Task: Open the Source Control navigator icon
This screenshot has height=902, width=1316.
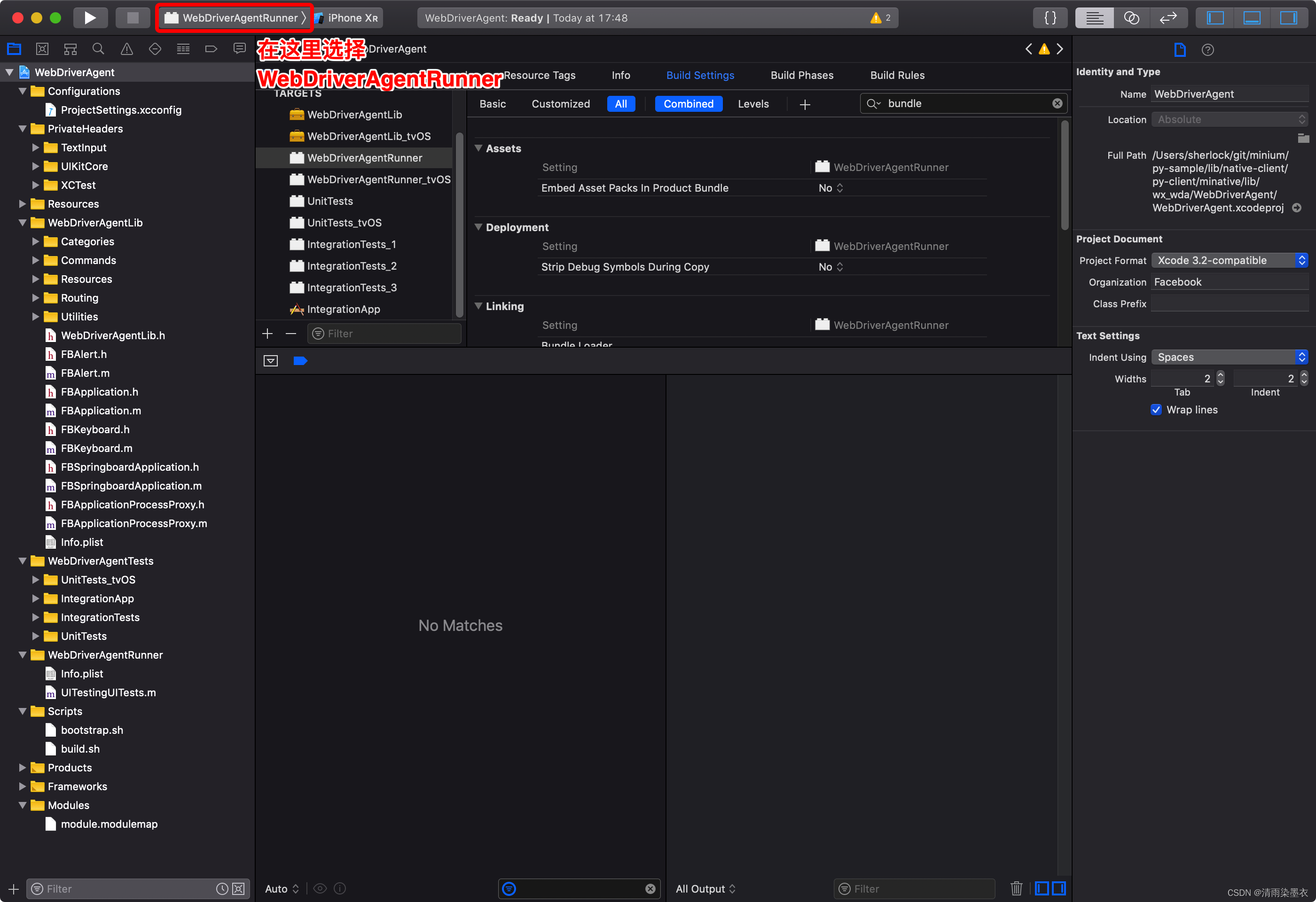Action: pyautogui.click(x=42, y=49)
